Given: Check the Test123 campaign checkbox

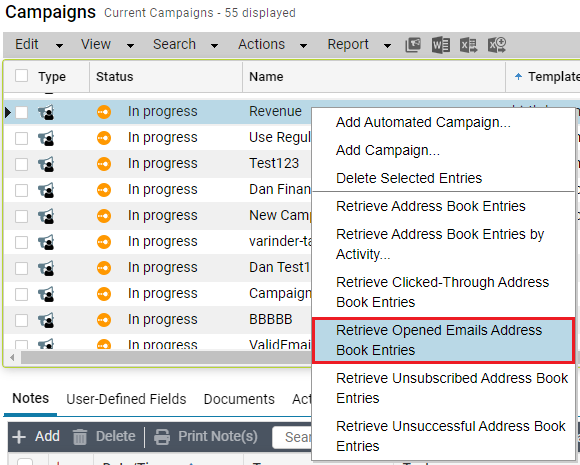Looking at the screenshot, I should coord(21,164).
